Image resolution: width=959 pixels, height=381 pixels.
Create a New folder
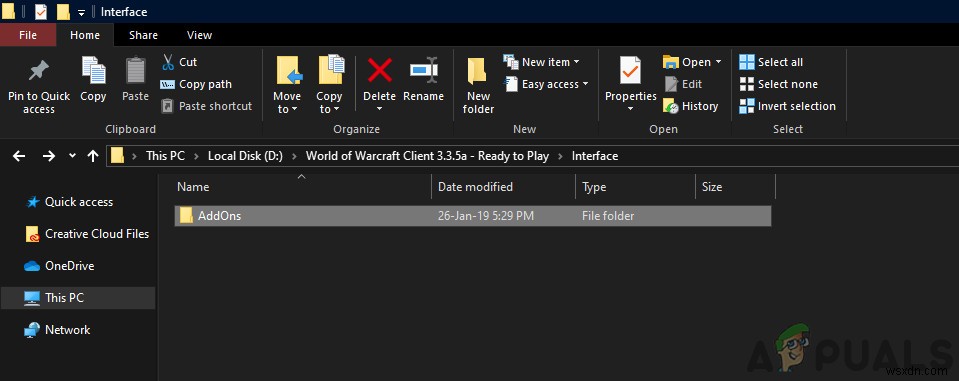478,86
